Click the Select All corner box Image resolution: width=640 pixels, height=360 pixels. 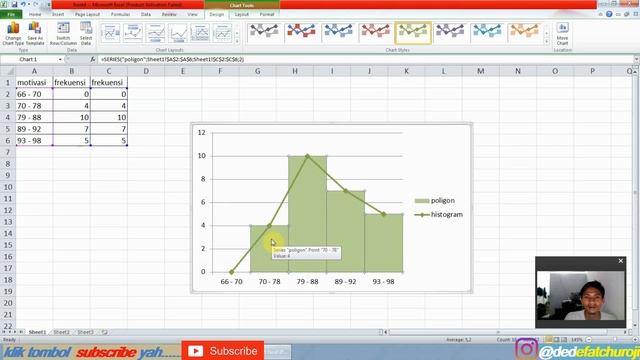(8, 71)
